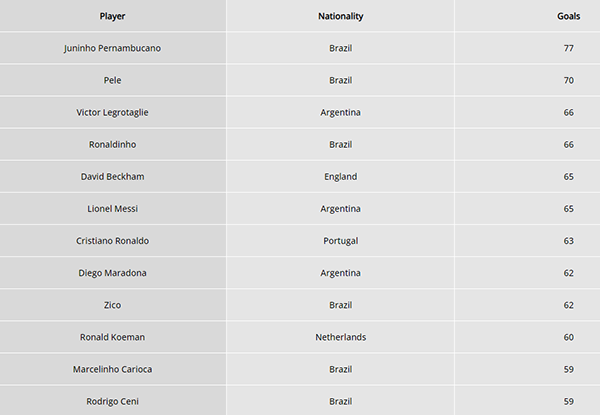The image size is (600, 415).
Task: Select the Marcelinho Carioca player cell
Action: point(113,368)
